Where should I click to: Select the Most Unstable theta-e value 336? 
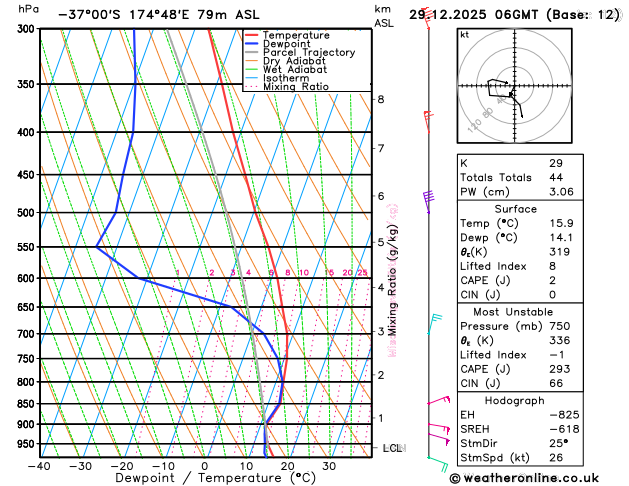coord(560,340)
